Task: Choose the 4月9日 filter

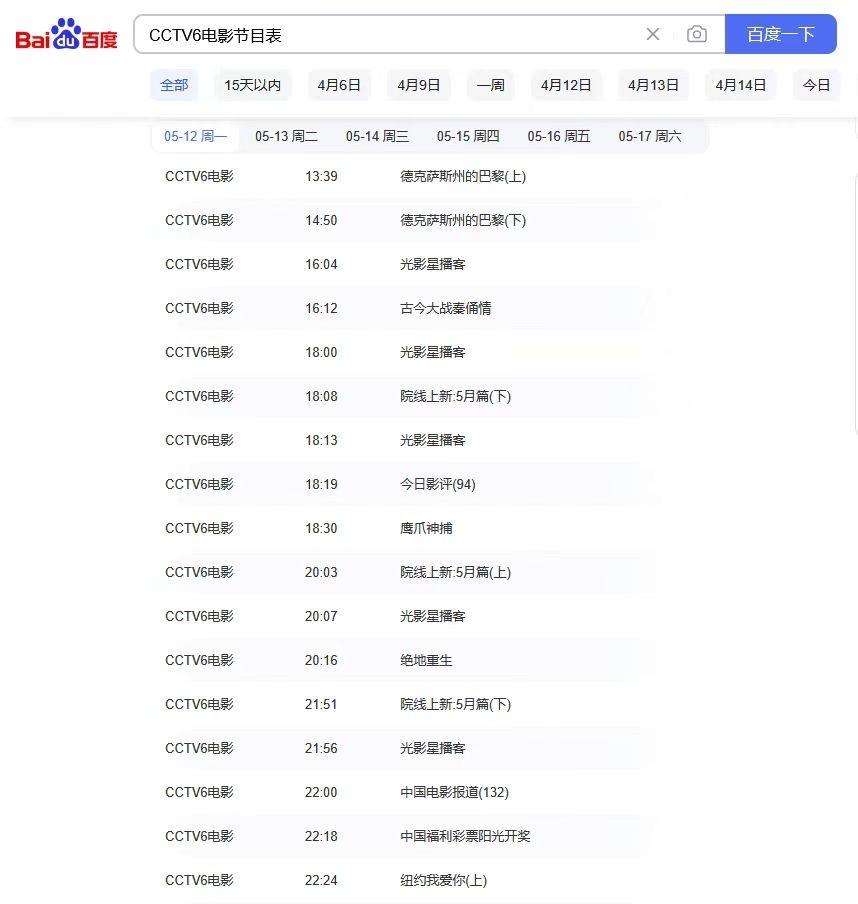Action: tap(419, 85)
